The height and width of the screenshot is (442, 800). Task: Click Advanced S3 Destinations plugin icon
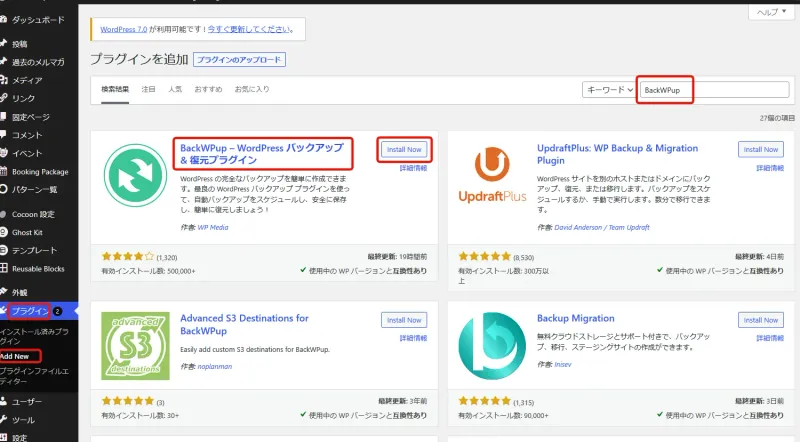tap(135, 346)
